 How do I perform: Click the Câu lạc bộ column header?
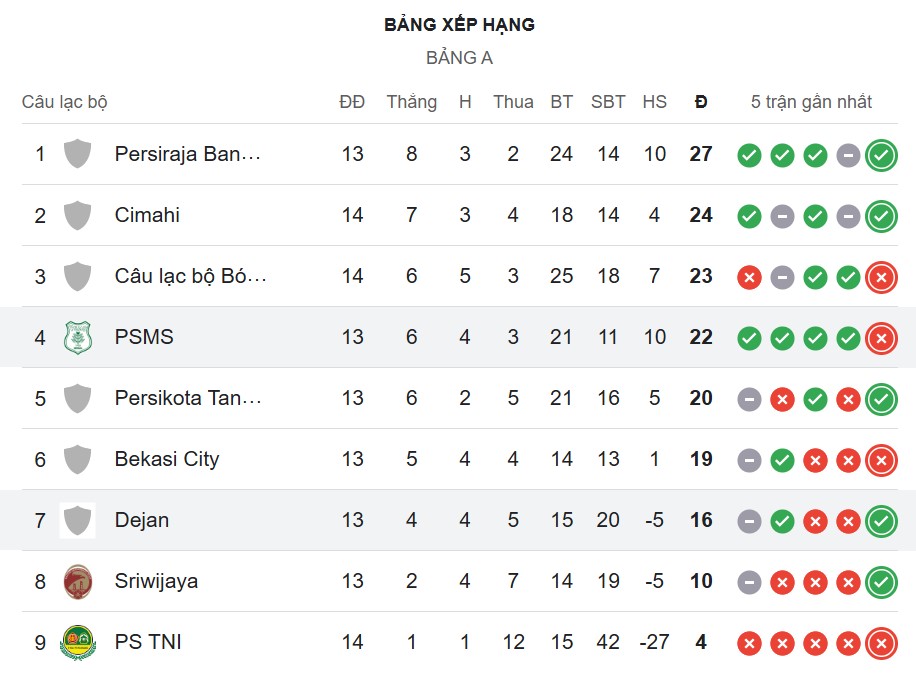click(68, 101)
